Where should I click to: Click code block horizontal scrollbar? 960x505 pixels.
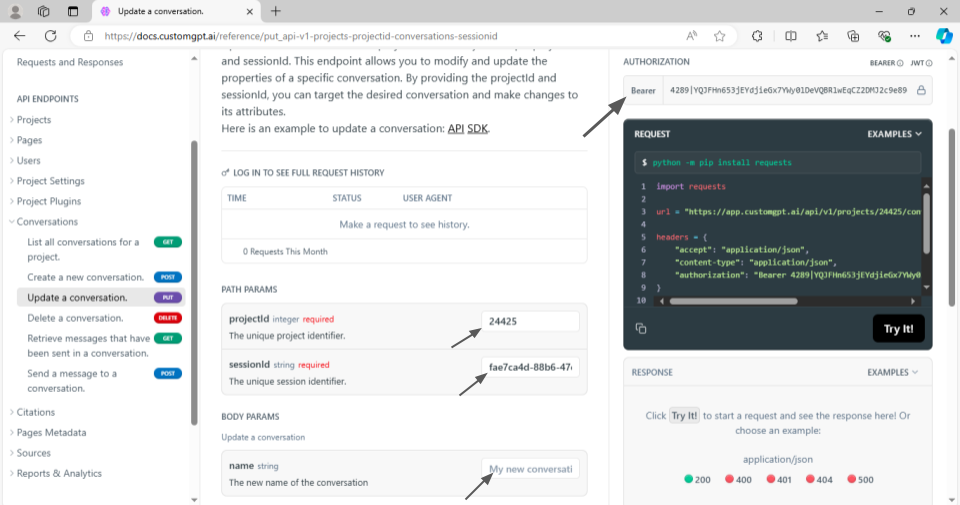[733, 301]
